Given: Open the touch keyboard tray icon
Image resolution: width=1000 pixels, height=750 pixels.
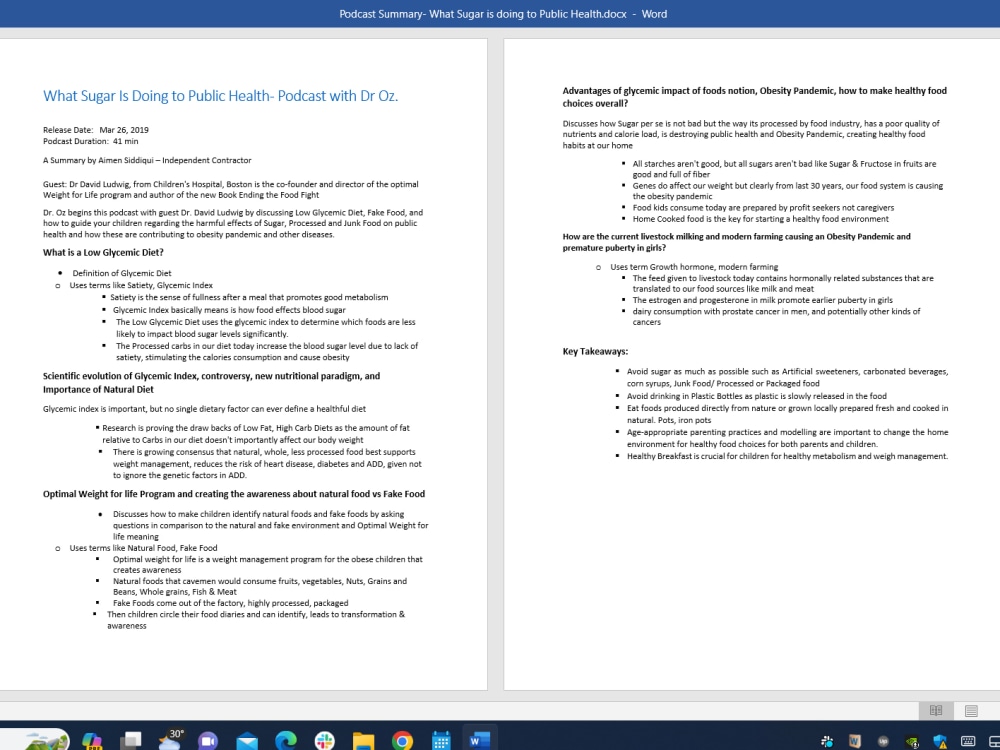Looking at the screenshot, I should pos(968,741).
